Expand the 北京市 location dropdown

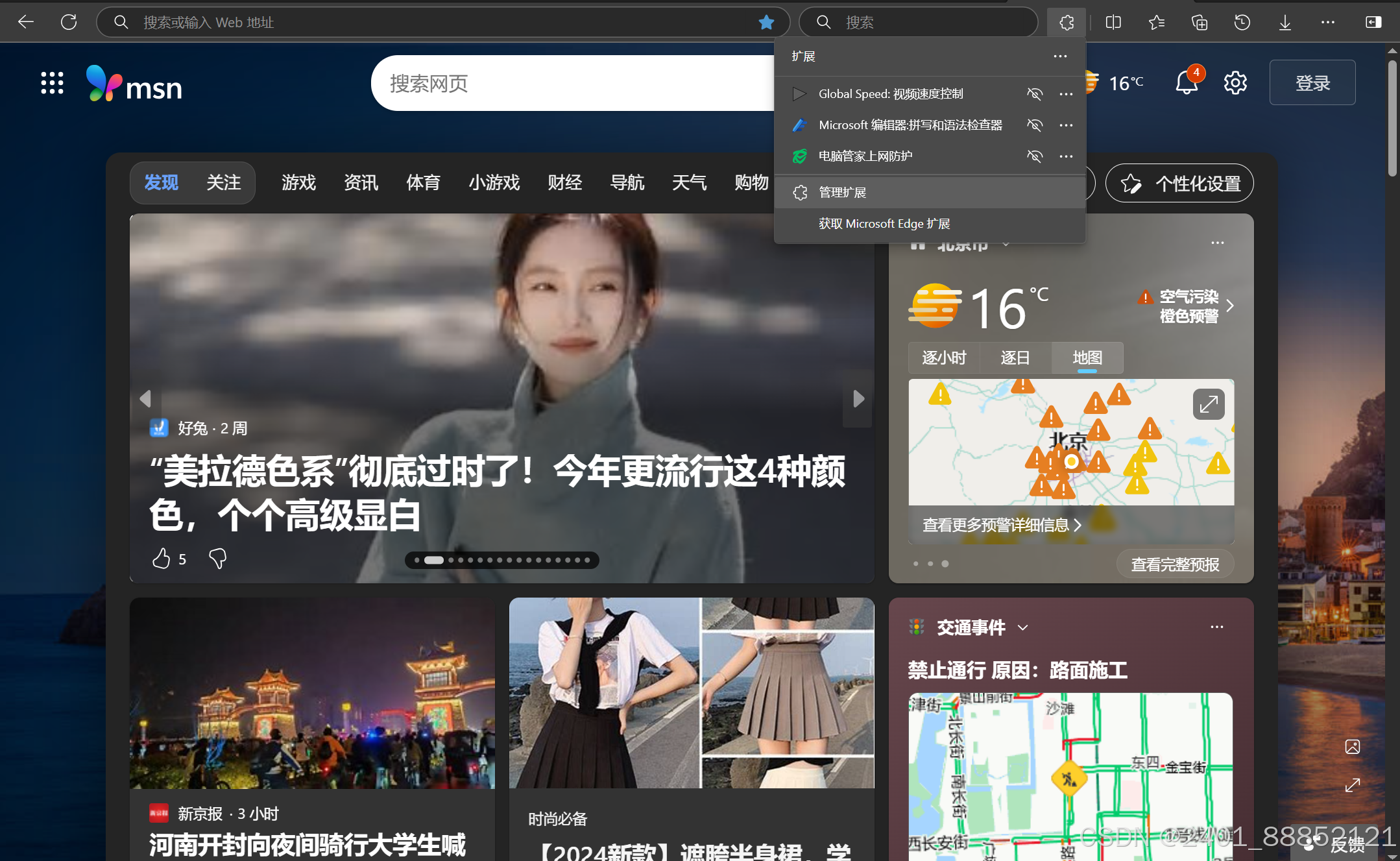click(1006, 244)
